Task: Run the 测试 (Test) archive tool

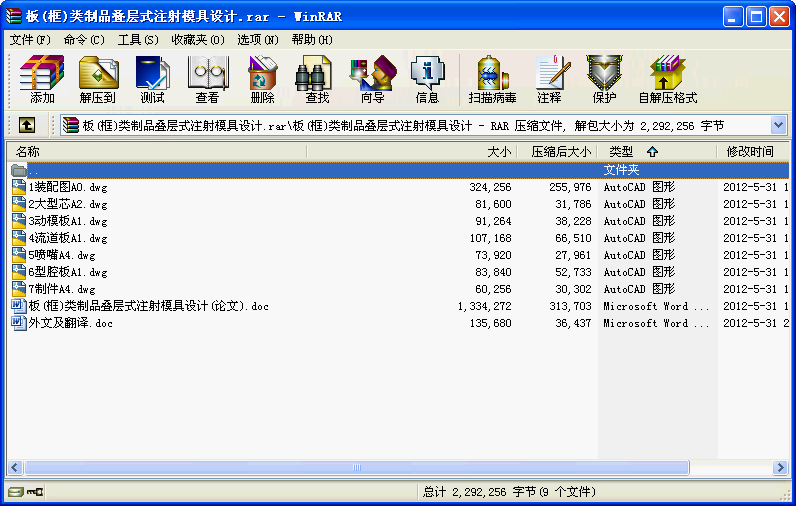Action: [x=153, y=80]
